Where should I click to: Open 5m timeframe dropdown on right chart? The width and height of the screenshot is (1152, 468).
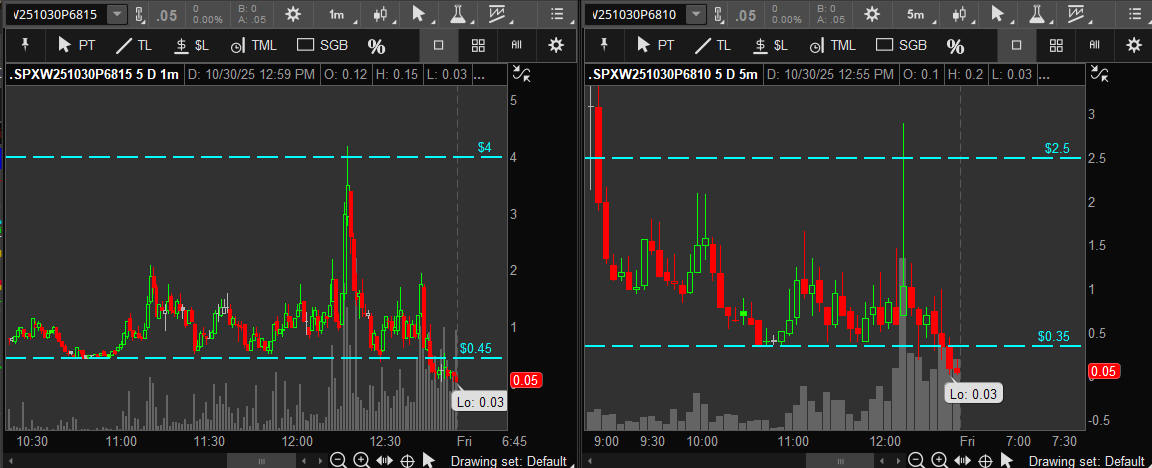(917, 14)
